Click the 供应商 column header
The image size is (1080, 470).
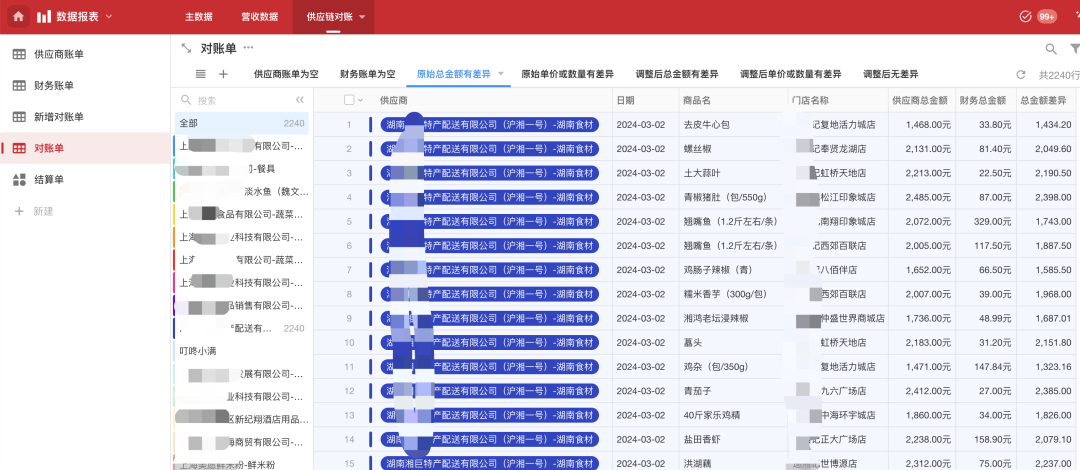tap(394, 100)
